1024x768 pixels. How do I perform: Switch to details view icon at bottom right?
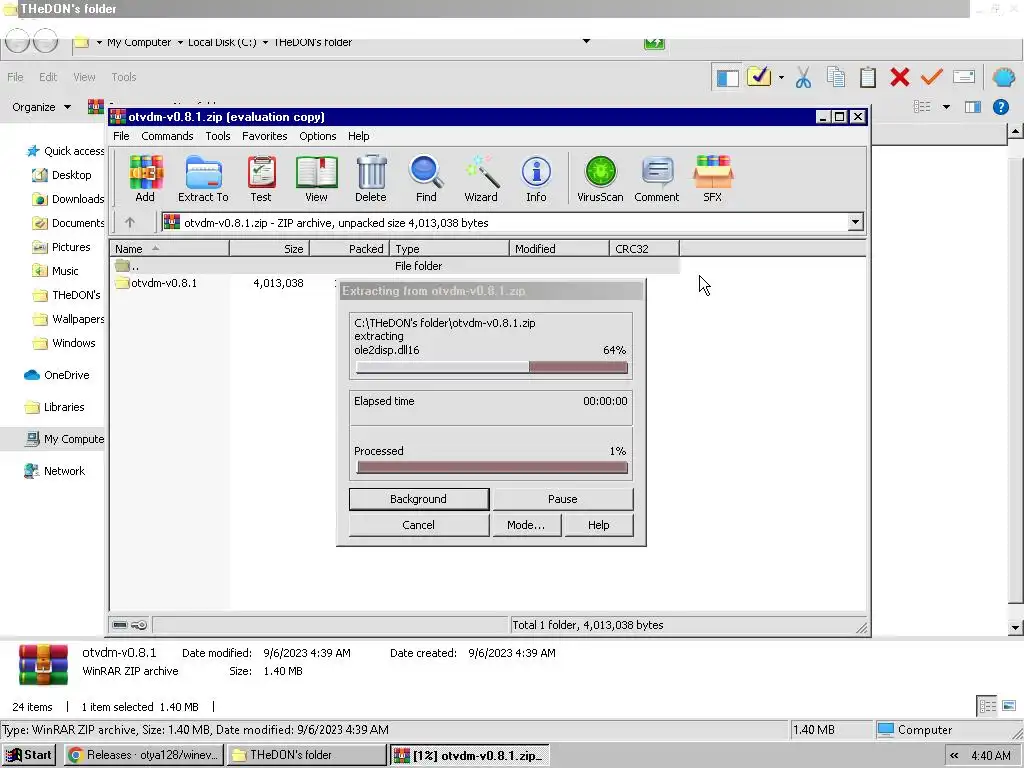tap(987, 706)
